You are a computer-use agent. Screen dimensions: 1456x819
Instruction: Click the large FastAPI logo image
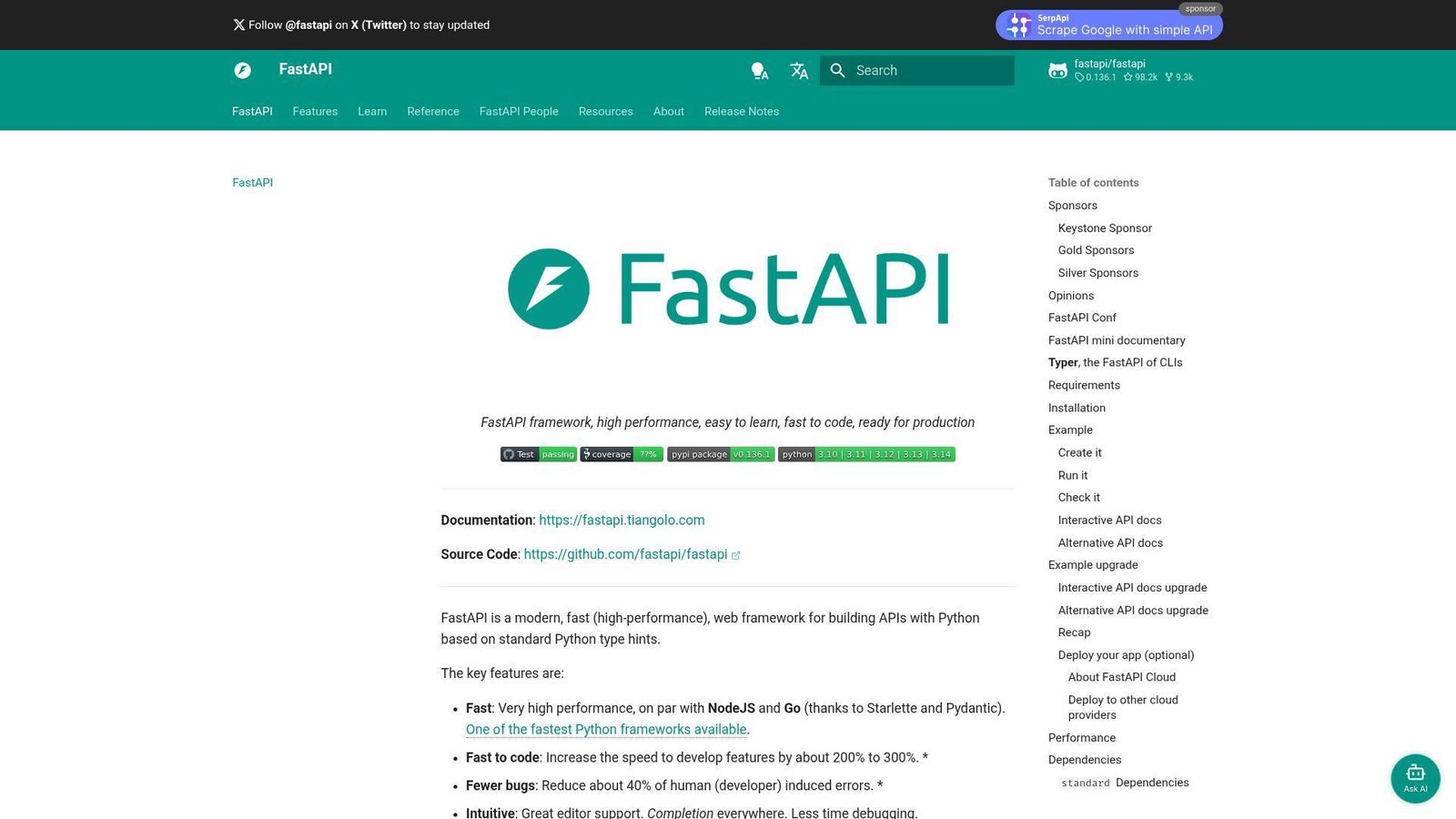[728, 288]
